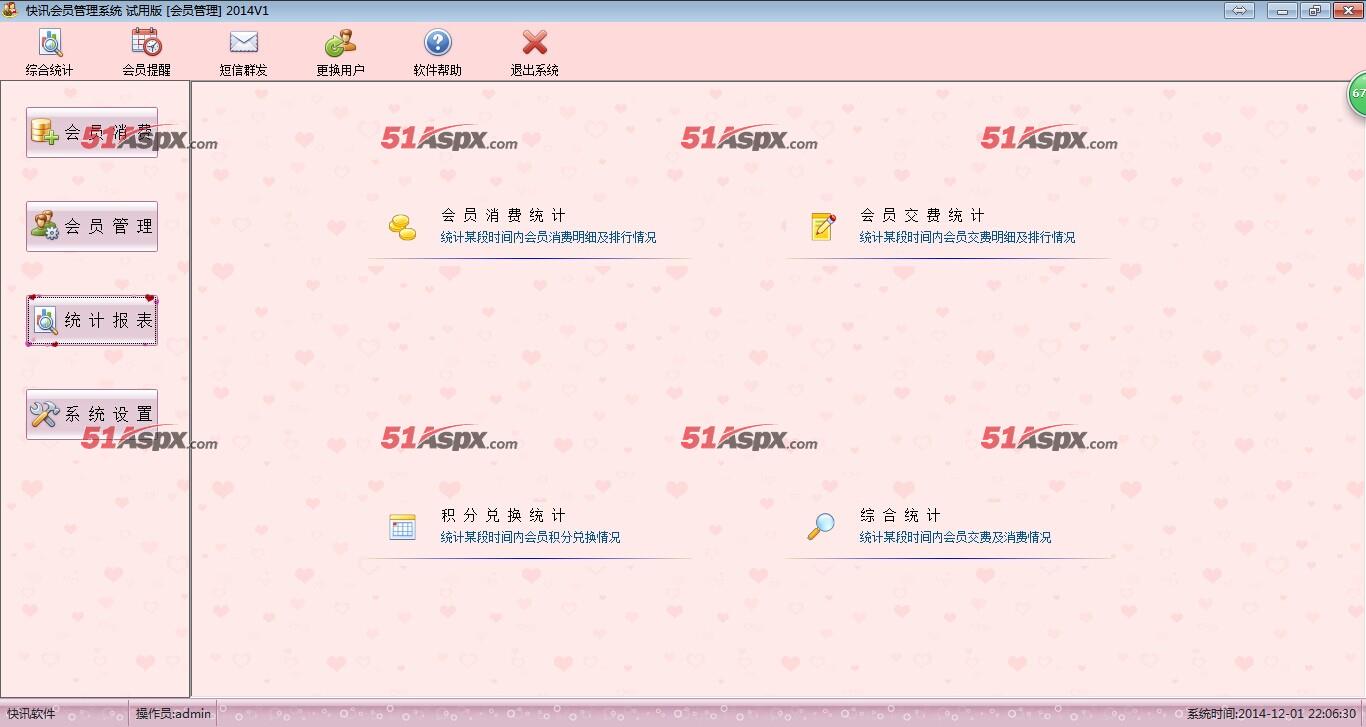Click the green 67 badge at right edge

coord(1357,93)
